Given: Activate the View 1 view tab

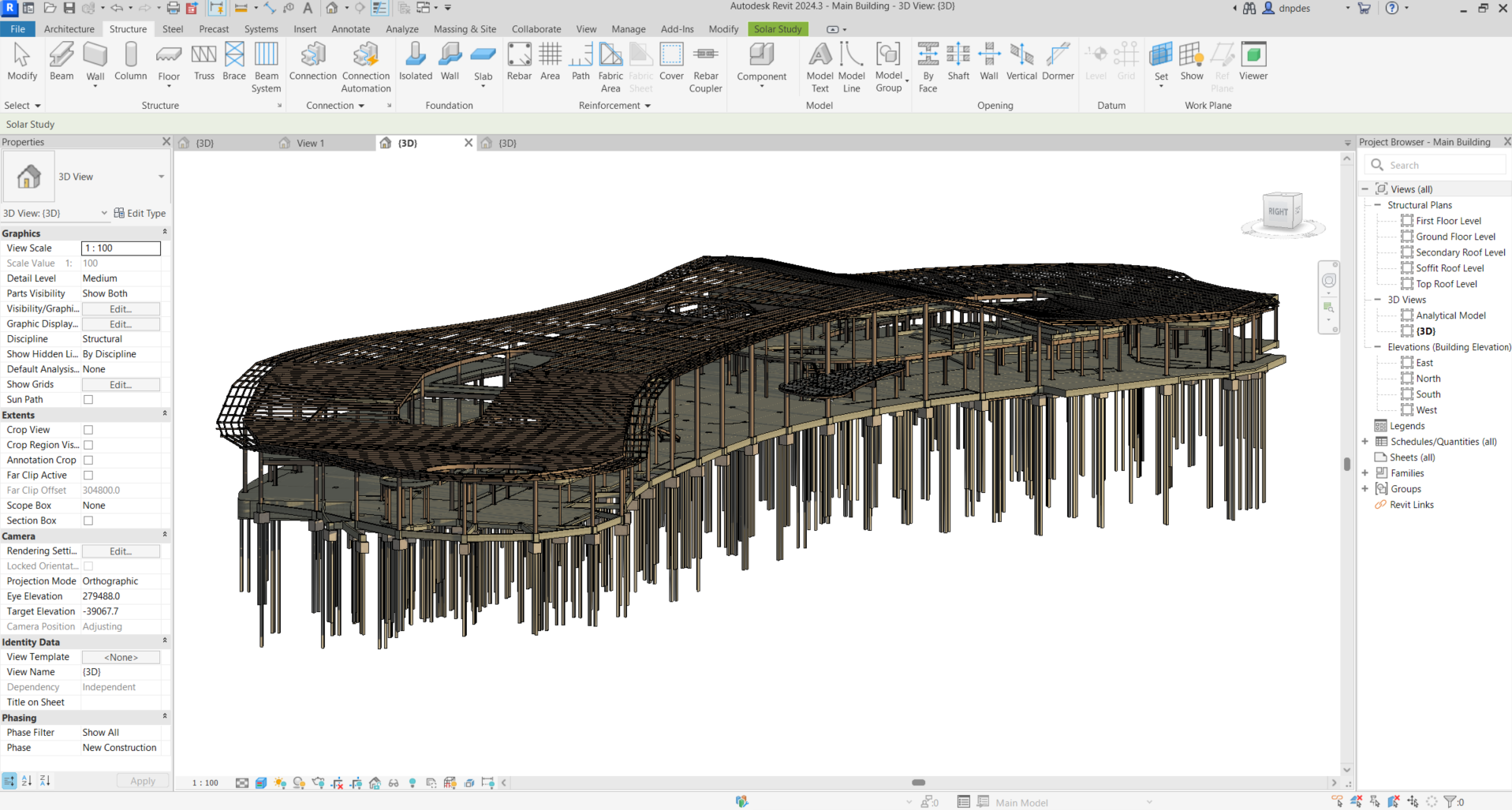Looking at the screenshot, I should pyautogui.click(x=309, y=143).
